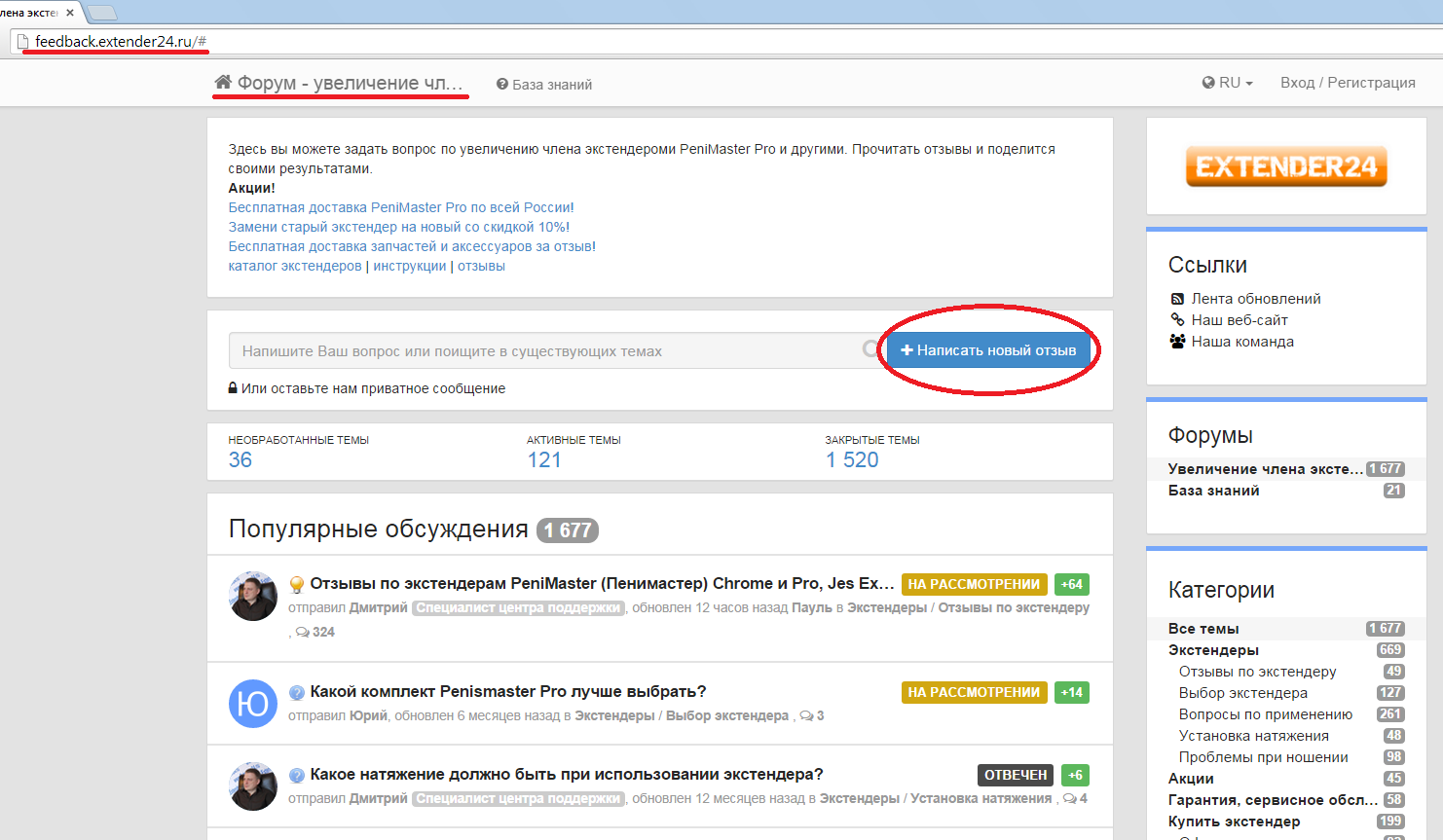
Task: Open the 10% discount old-extender replacement link
Action: click(399, 227)
